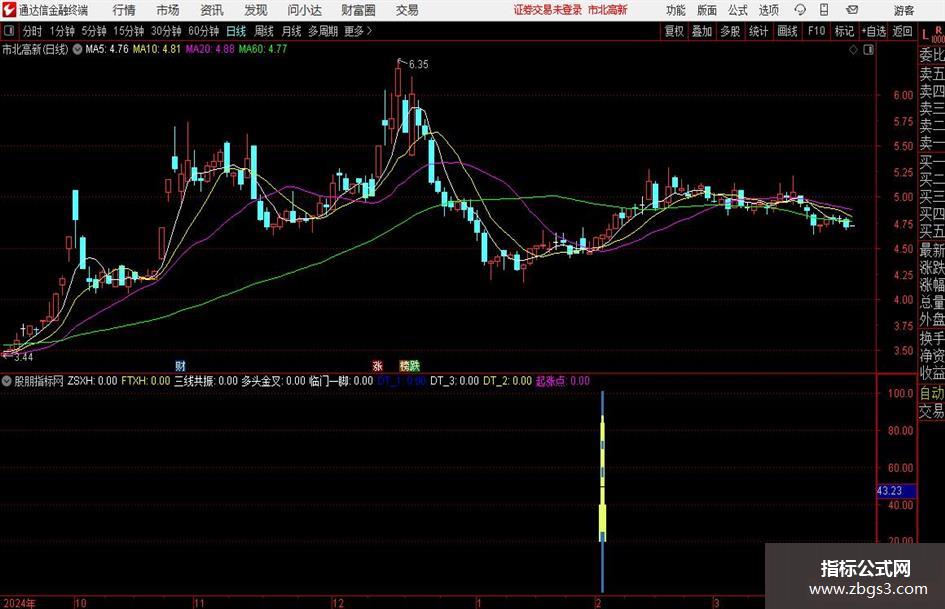Click the 涨 marker below the chart

(x=377, y=365)
